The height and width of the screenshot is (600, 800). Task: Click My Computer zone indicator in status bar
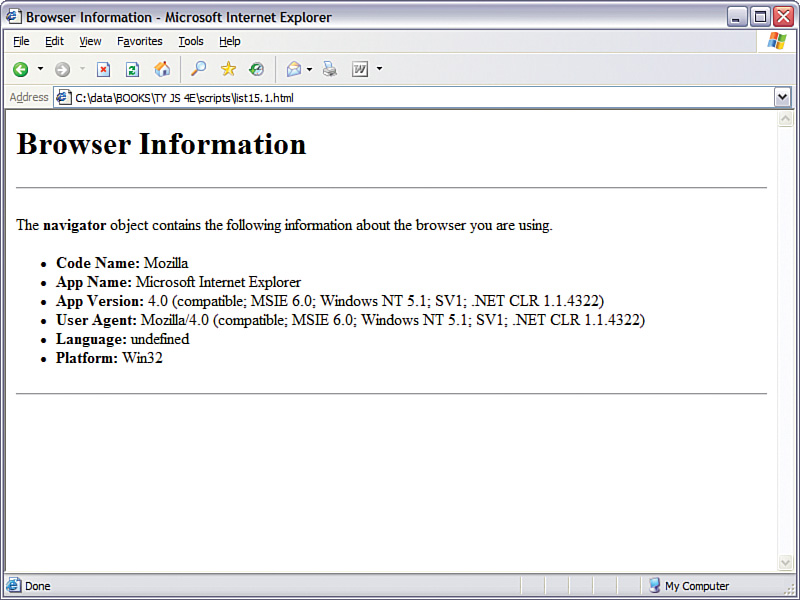click(687, 585)
